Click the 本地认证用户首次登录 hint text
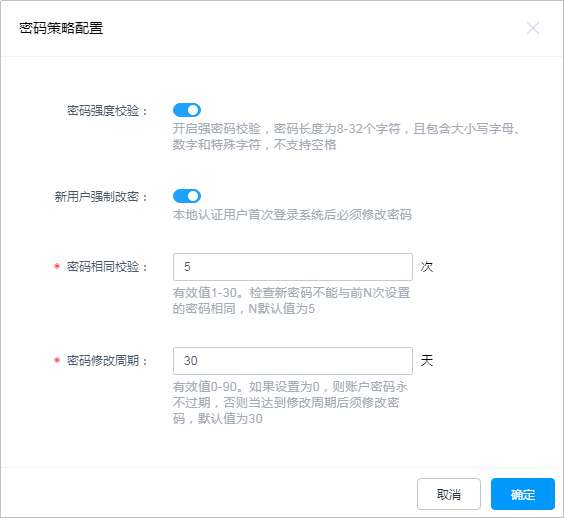The height and width of the screenshot is (518, 564). (292, 215)
